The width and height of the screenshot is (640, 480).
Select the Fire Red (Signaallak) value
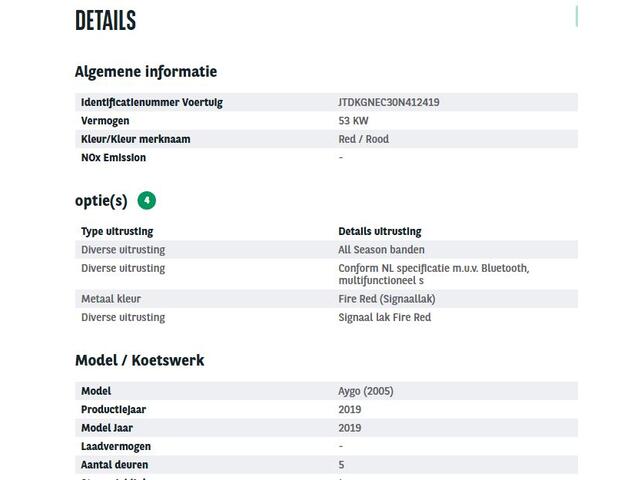coord(387,299)
